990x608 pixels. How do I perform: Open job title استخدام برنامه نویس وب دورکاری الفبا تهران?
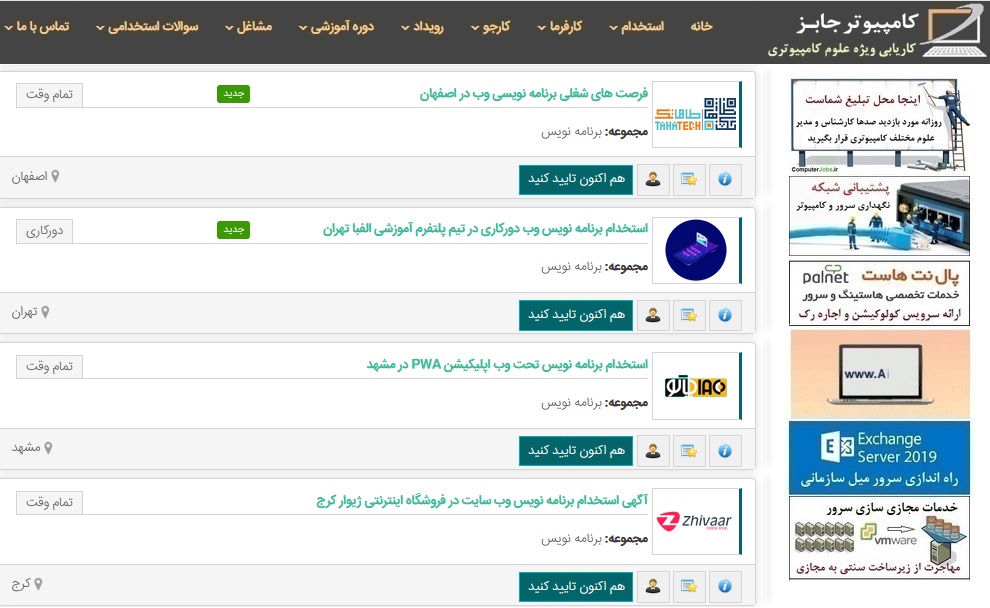click(x=486, y=229)
